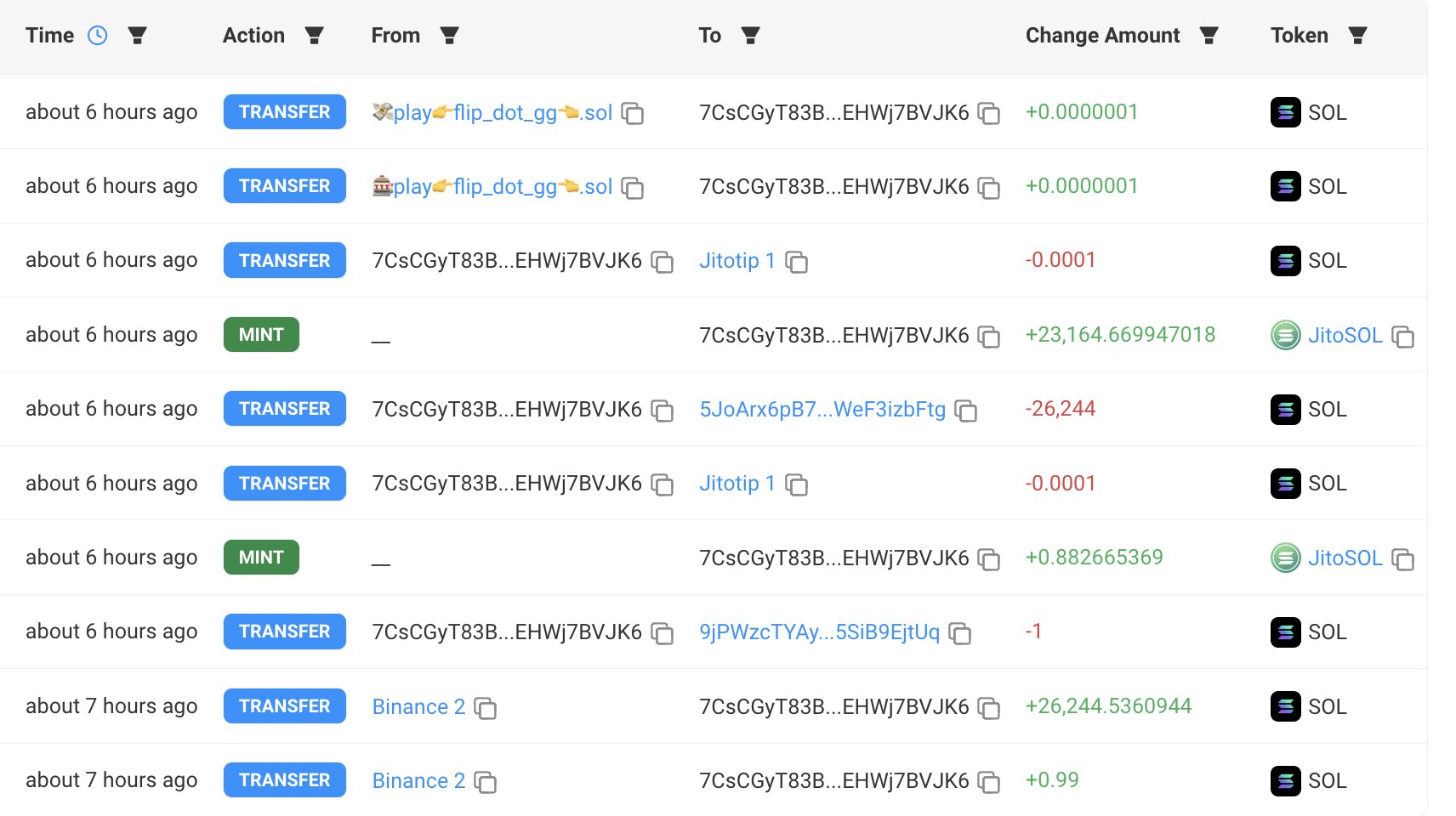Click TRANSFER badge in -26,244 row
Screen dimensions: 1456x816
(x=284, y=408)
